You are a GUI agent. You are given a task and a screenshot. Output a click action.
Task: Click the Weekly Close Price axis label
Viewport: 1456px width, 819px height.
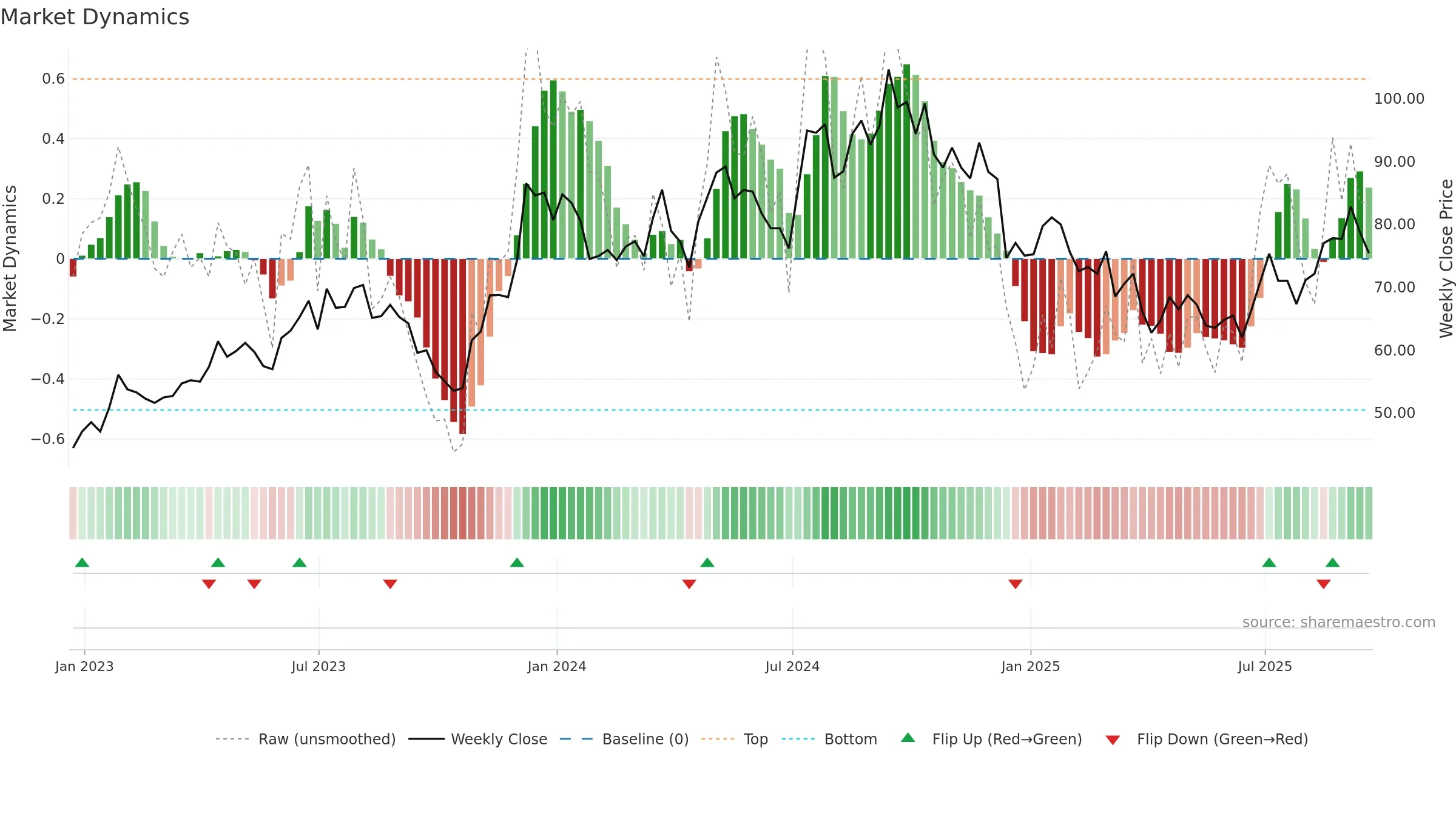pos(1446,258)
